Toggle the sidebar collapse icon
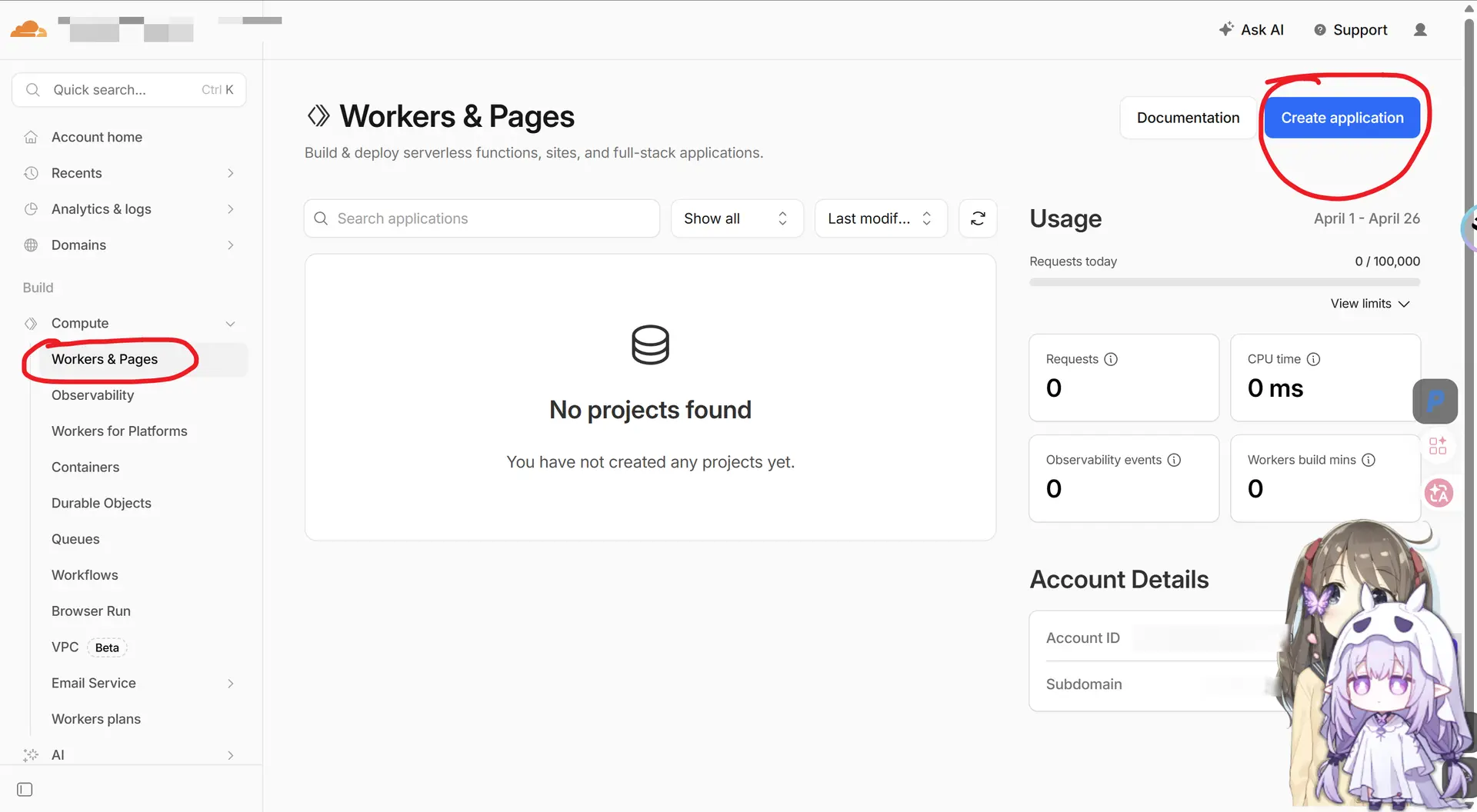1477x812 pixels. pos(25,790)
